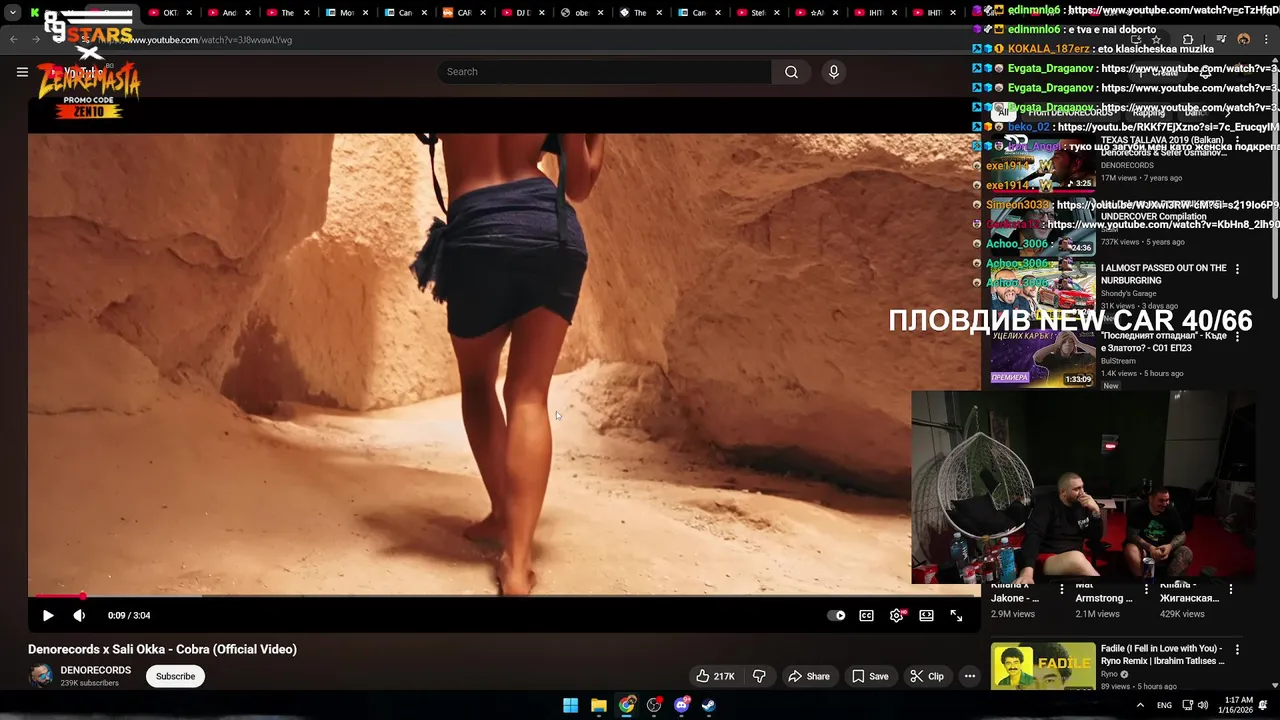Select the All filter chip
This screenshot has width=1280, height=720.
click(1003, 113)
